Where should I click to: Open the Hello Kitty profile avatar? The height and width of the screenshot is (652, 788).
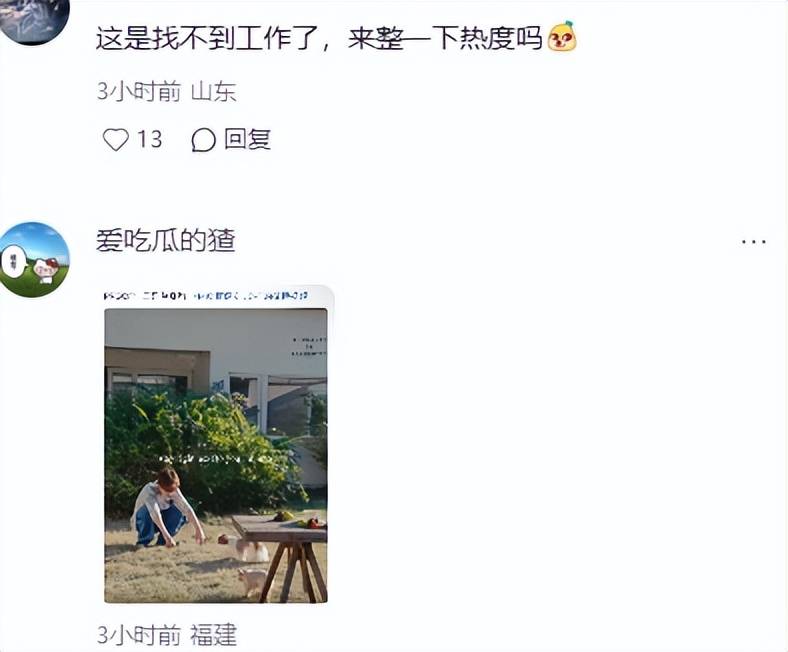tap(34, 259)
